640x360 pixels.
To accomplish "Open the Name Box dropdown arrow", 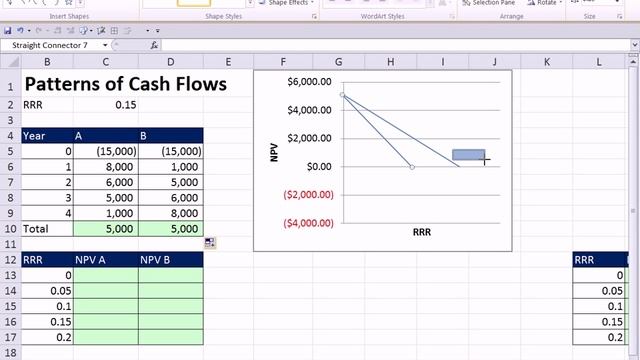I will 105,45.
